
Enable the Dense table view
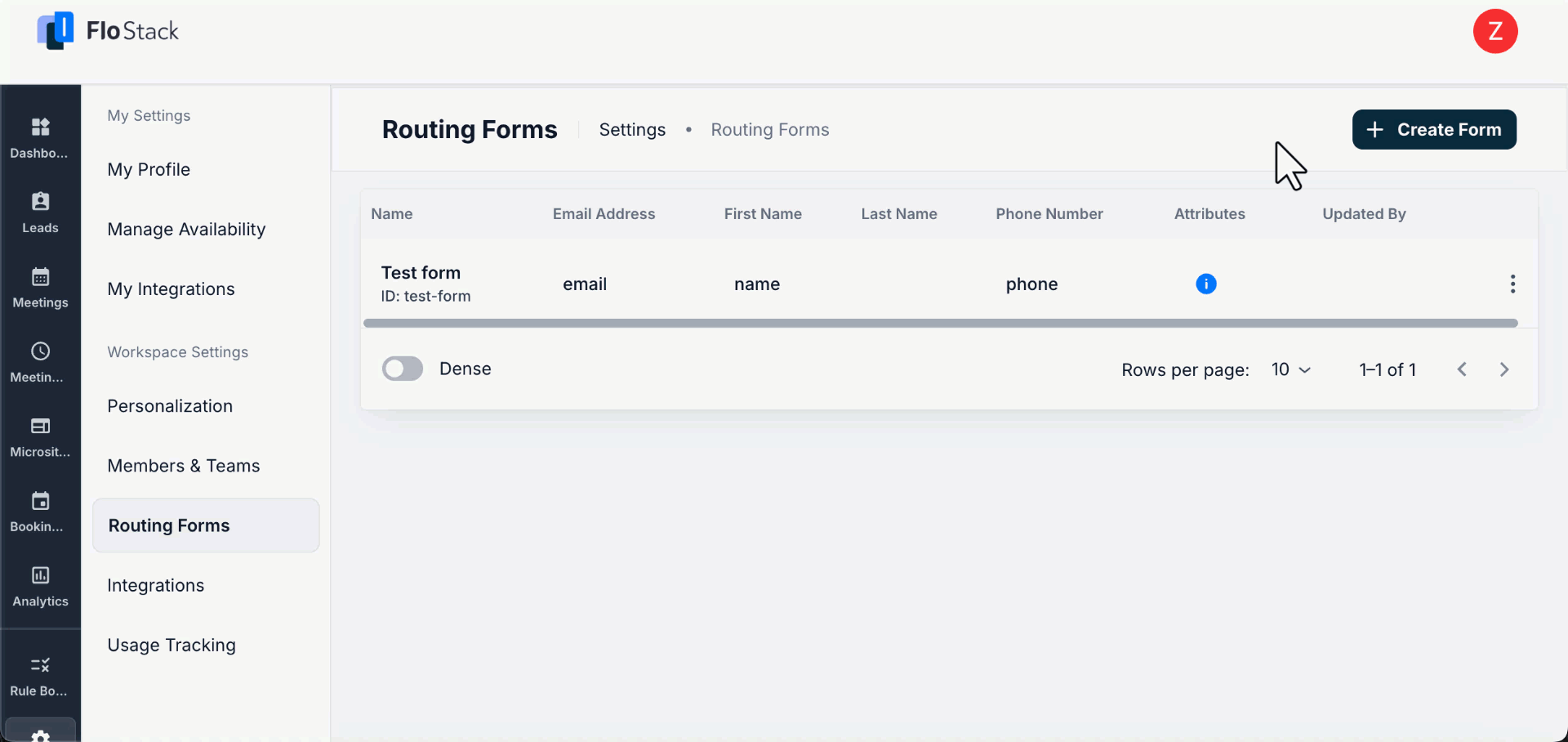coord(402,369)
